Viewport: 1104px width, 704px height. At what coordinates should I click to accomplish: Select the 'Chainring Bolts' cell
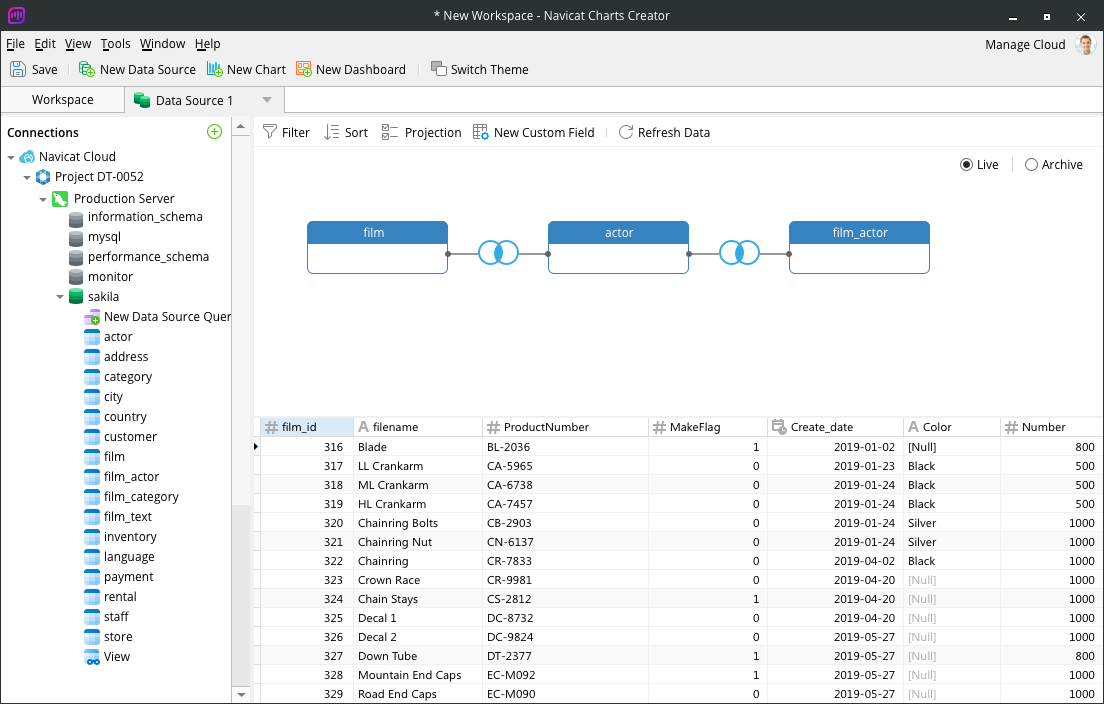418,523
